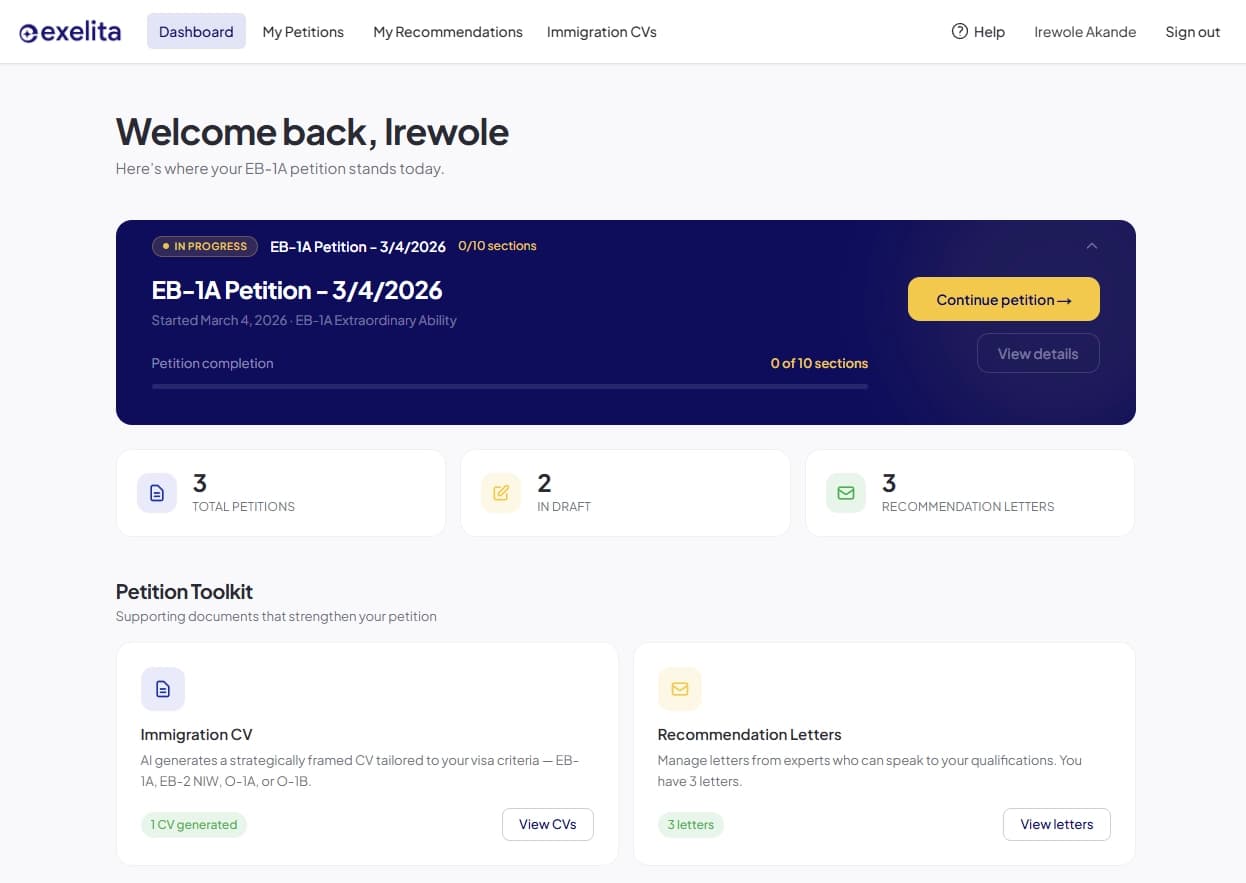Image resolution: width=1246 pixels, height=883 pixels.
Task: Open Help via the question mark icon
Action: coord(958,31)
